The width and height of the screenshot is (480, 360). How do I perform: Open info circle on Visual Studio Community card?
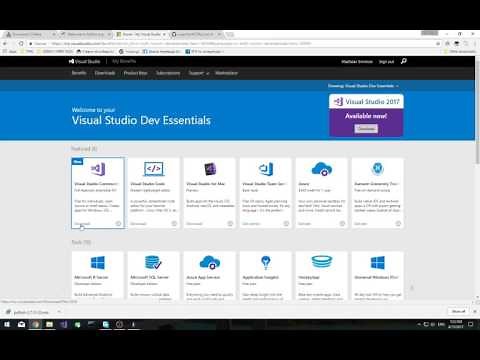click(x=118, y=223)
